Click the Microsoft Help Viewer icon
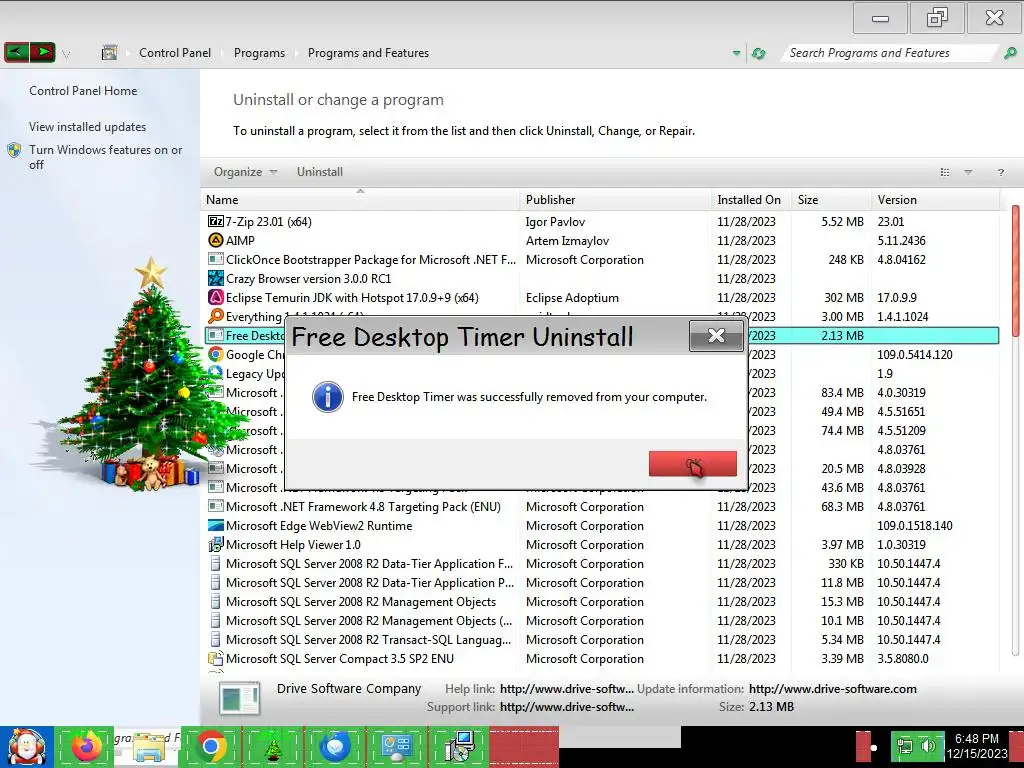The image size is (1024, 768). [216, 544]
